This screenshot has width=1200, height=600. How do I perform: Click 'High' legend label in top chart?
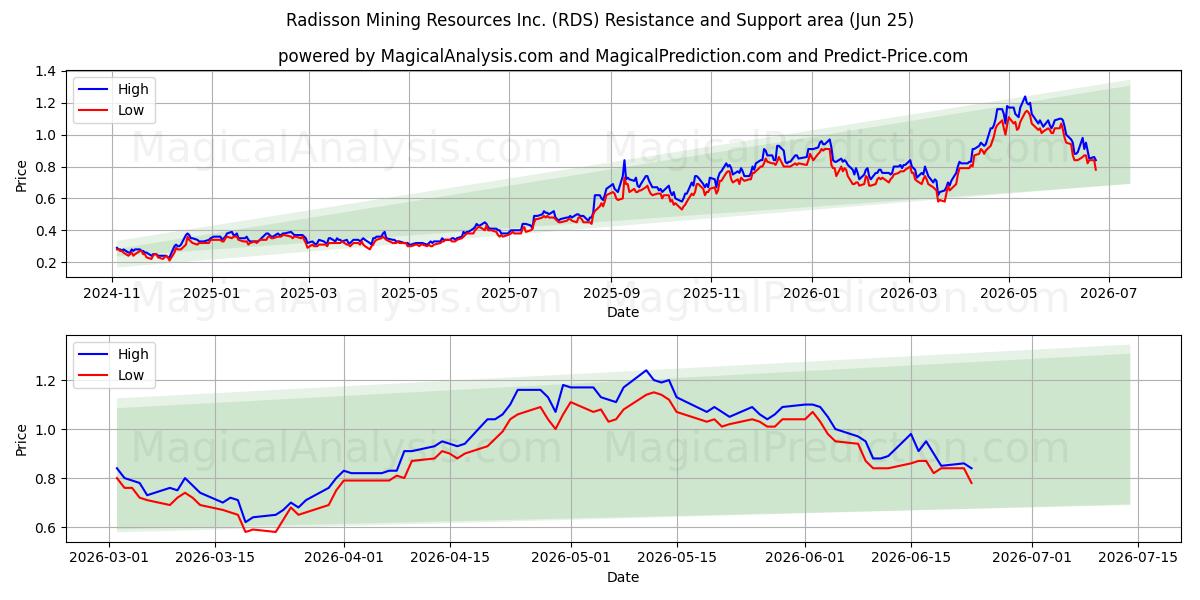point(133,89)
